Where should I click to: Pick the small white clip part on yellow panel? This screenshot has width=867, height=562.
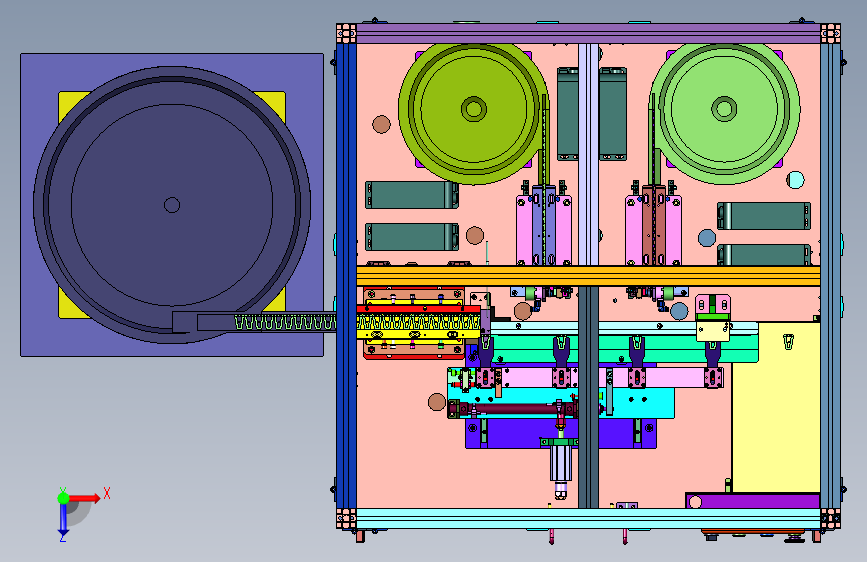click(x=788, y=341)
